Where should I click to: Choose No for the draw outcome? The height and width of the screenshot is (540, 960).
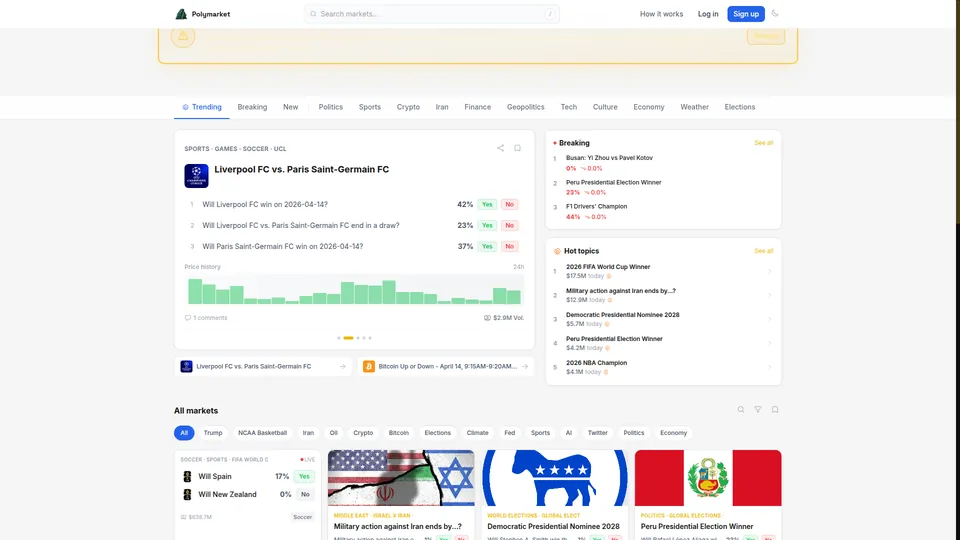pos(509,225)
